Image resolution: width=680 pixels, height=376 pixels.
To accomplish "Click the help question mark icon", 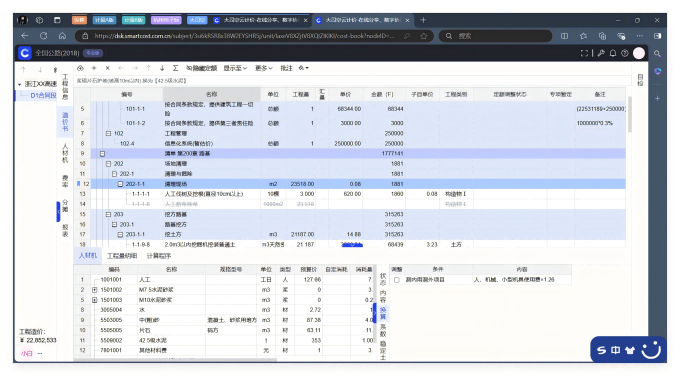I will click(624, 53).
